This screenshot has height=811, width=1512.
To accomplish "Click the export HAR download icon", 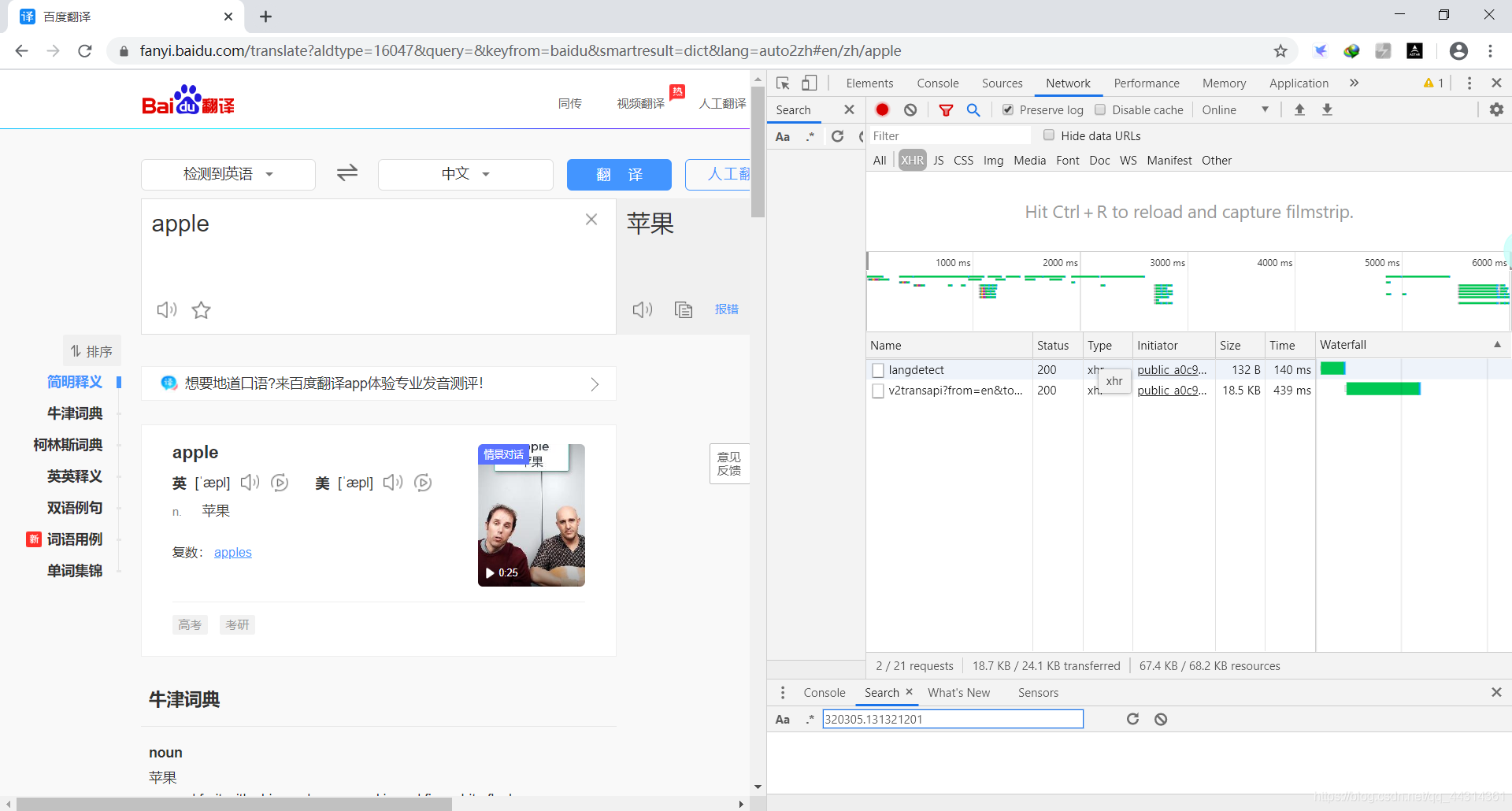I will (x=1327, y=110).
